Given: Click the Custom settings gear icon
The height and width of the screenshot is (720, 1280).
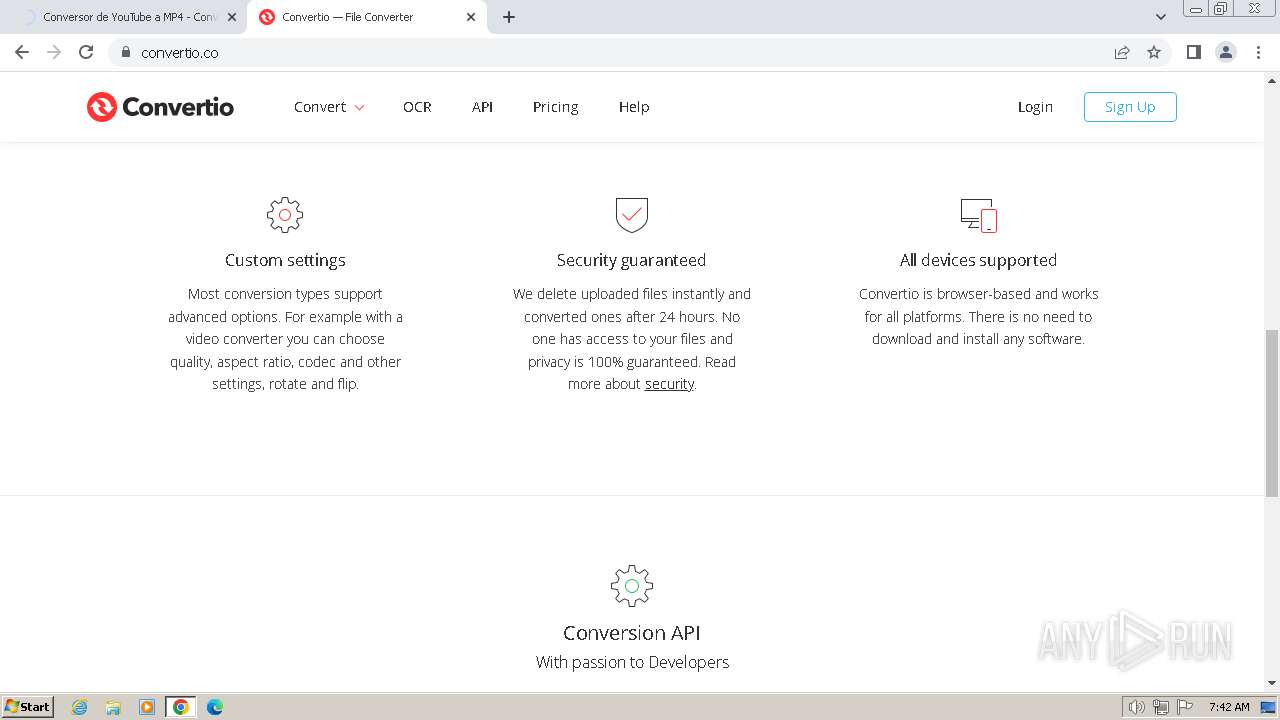Looking at the screenshot, I should pos(285,215).
